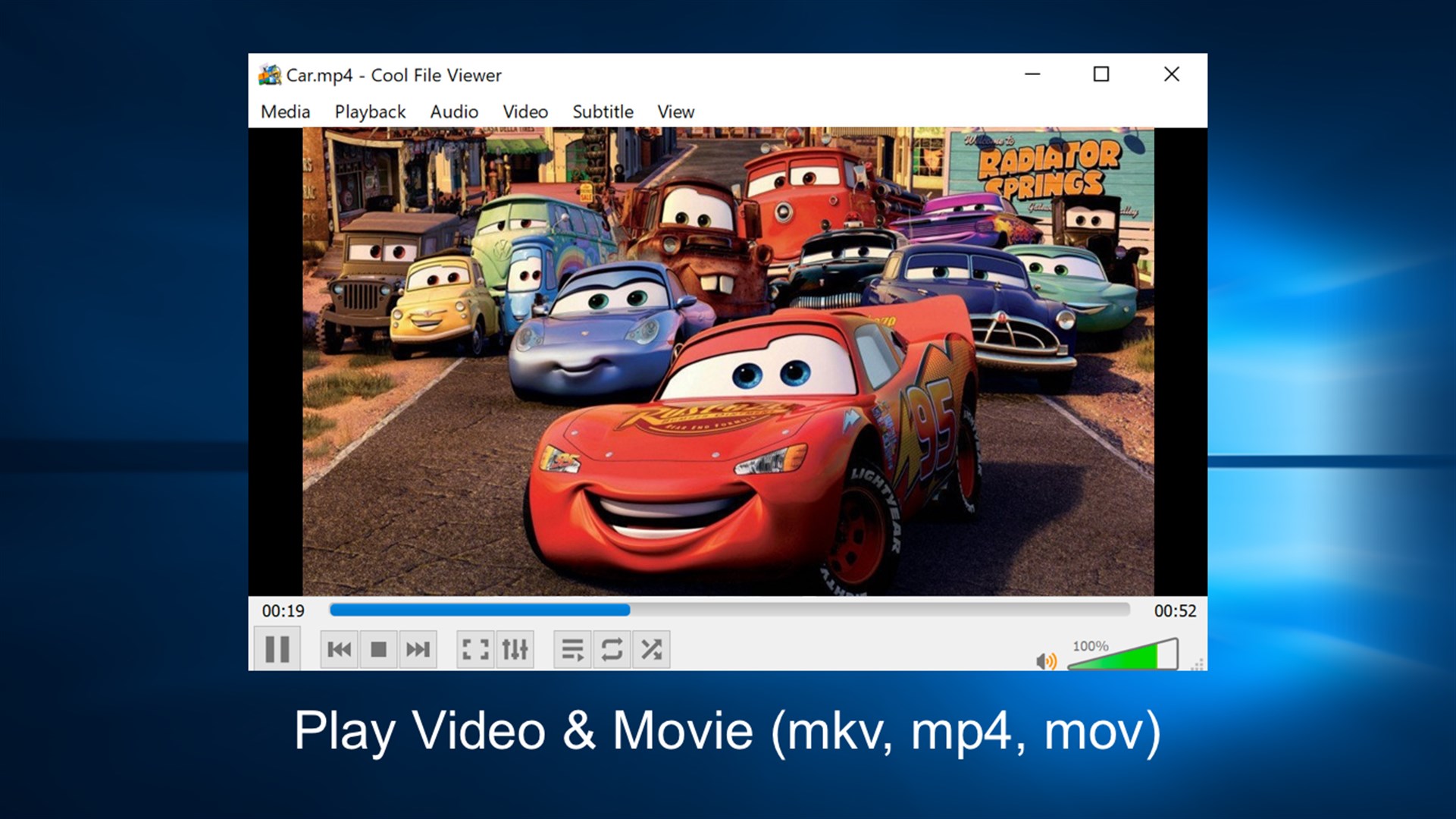Toggle the fullscreen control button off

pyautogui.click(x=474, y=648)
